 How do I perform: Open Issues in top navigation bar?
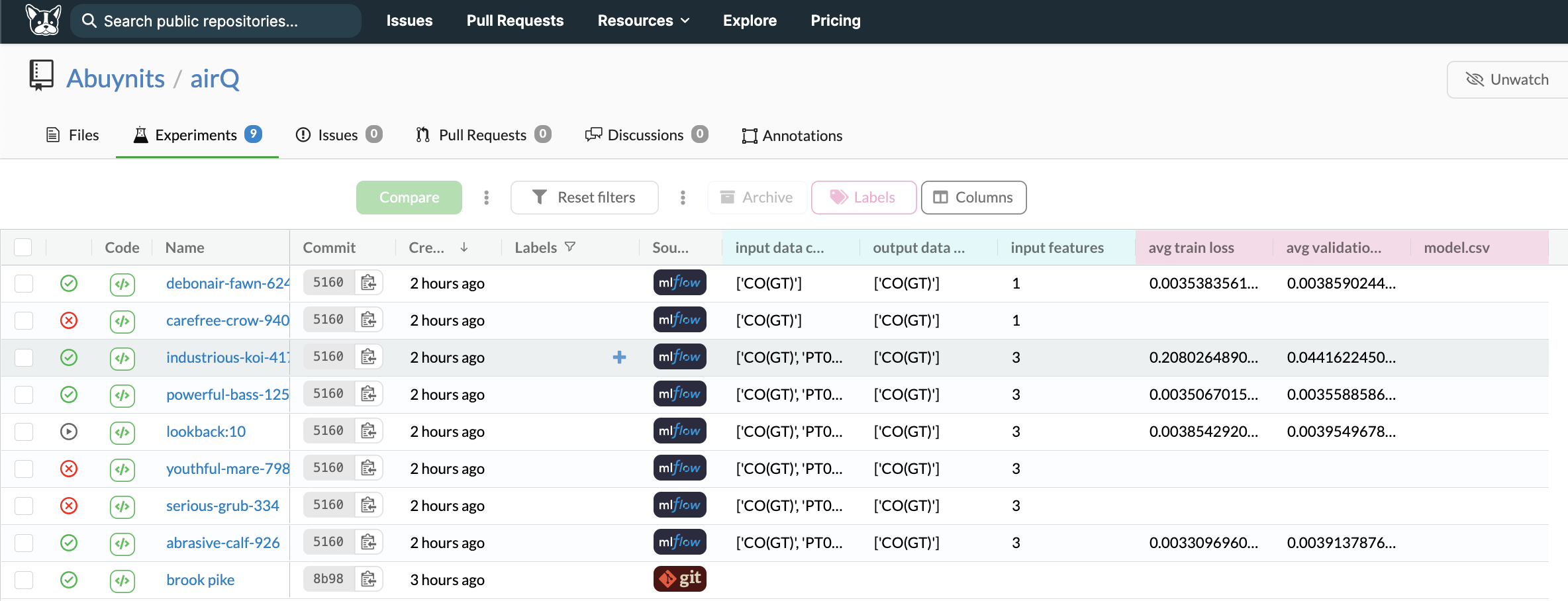409,21
